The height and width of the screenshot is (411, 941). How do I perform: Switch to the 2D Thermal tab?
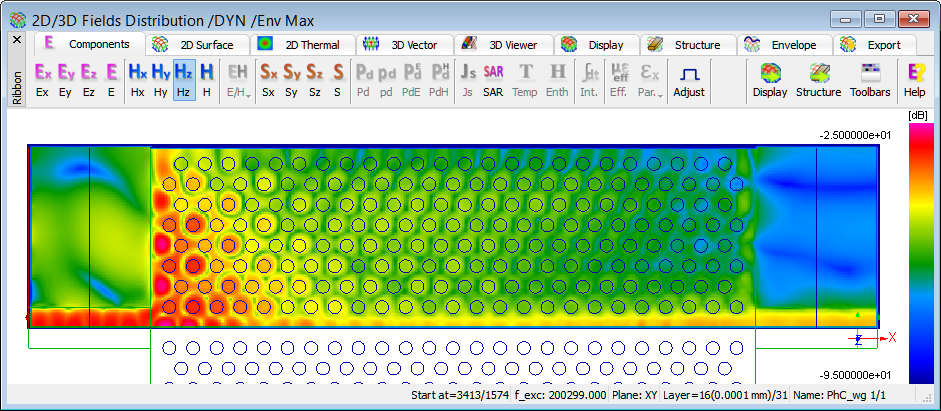[300, 45]
